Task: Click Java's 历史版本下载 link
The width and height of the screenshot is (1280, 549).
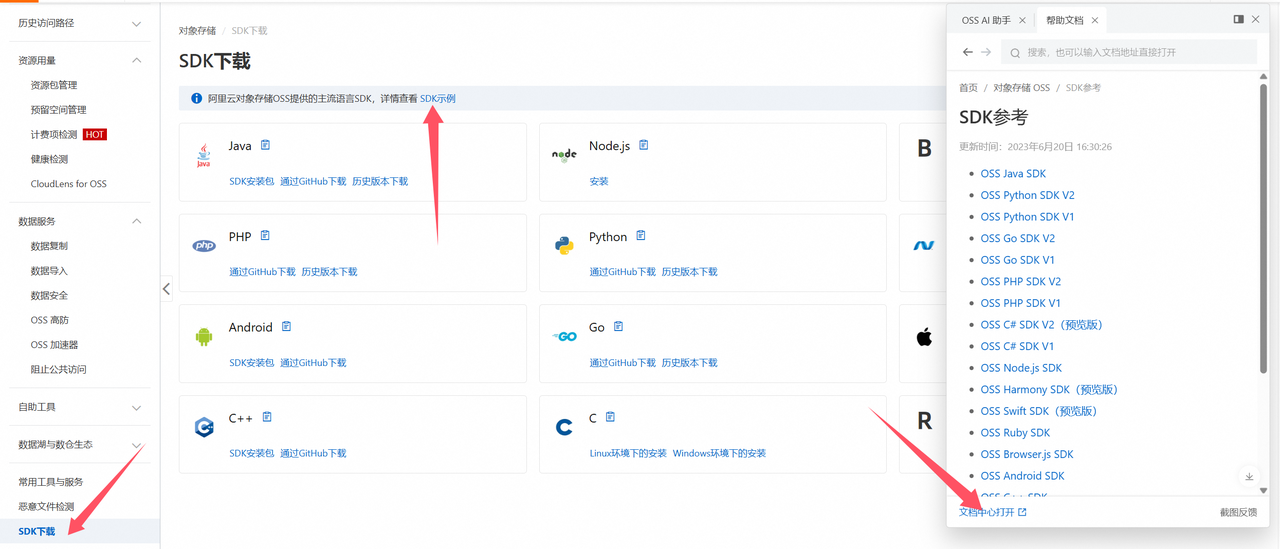Action: point(380,182)
